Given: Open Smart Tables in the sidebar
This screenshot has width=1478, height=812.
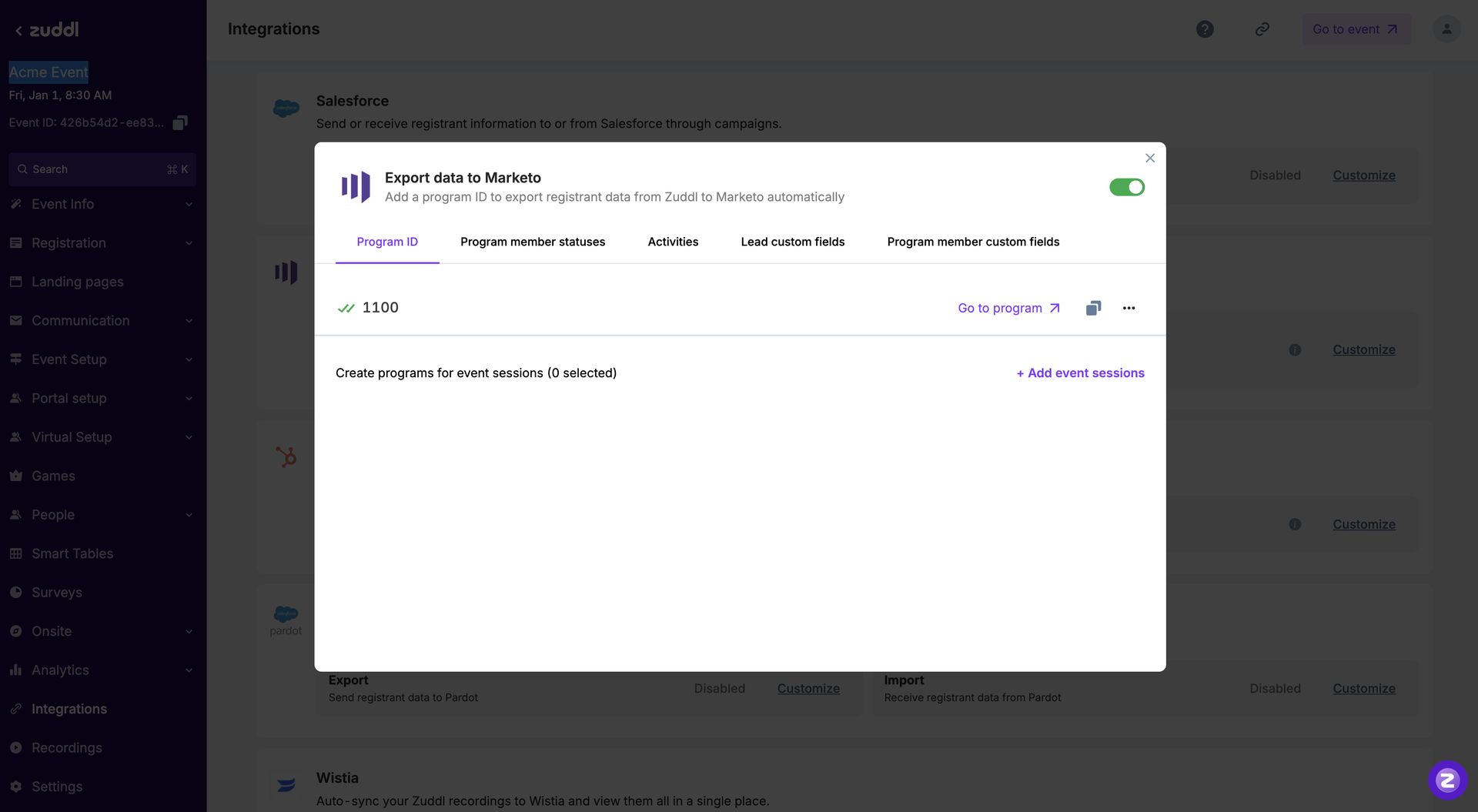Looking at the screenshot, I should point(72,553).
